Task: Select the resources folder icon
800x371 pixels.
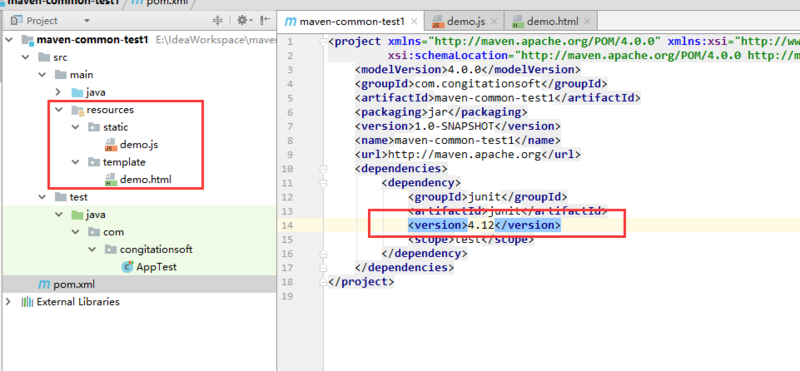Action: [78, 110]
